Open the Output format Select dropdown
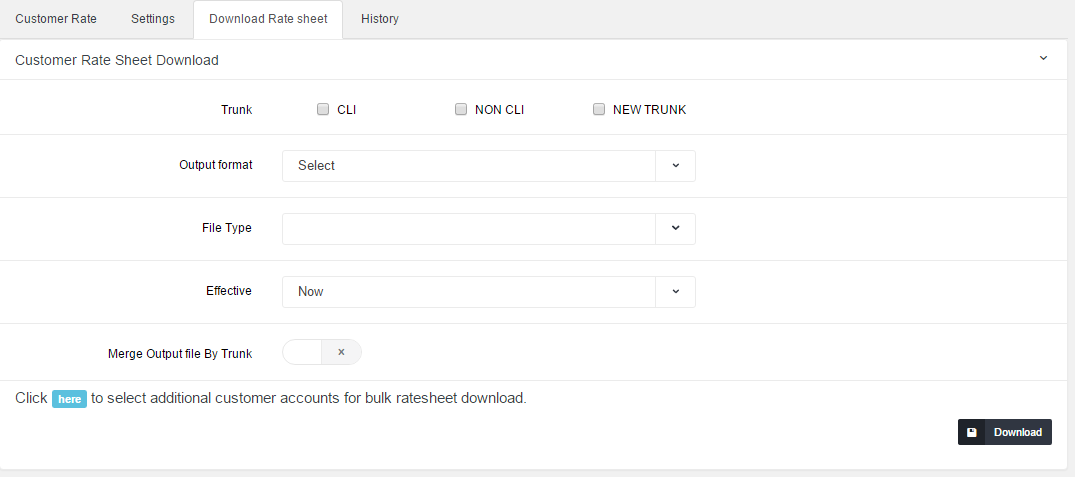1075x477 pixels. pyautogui.click(x=468, y=166)
